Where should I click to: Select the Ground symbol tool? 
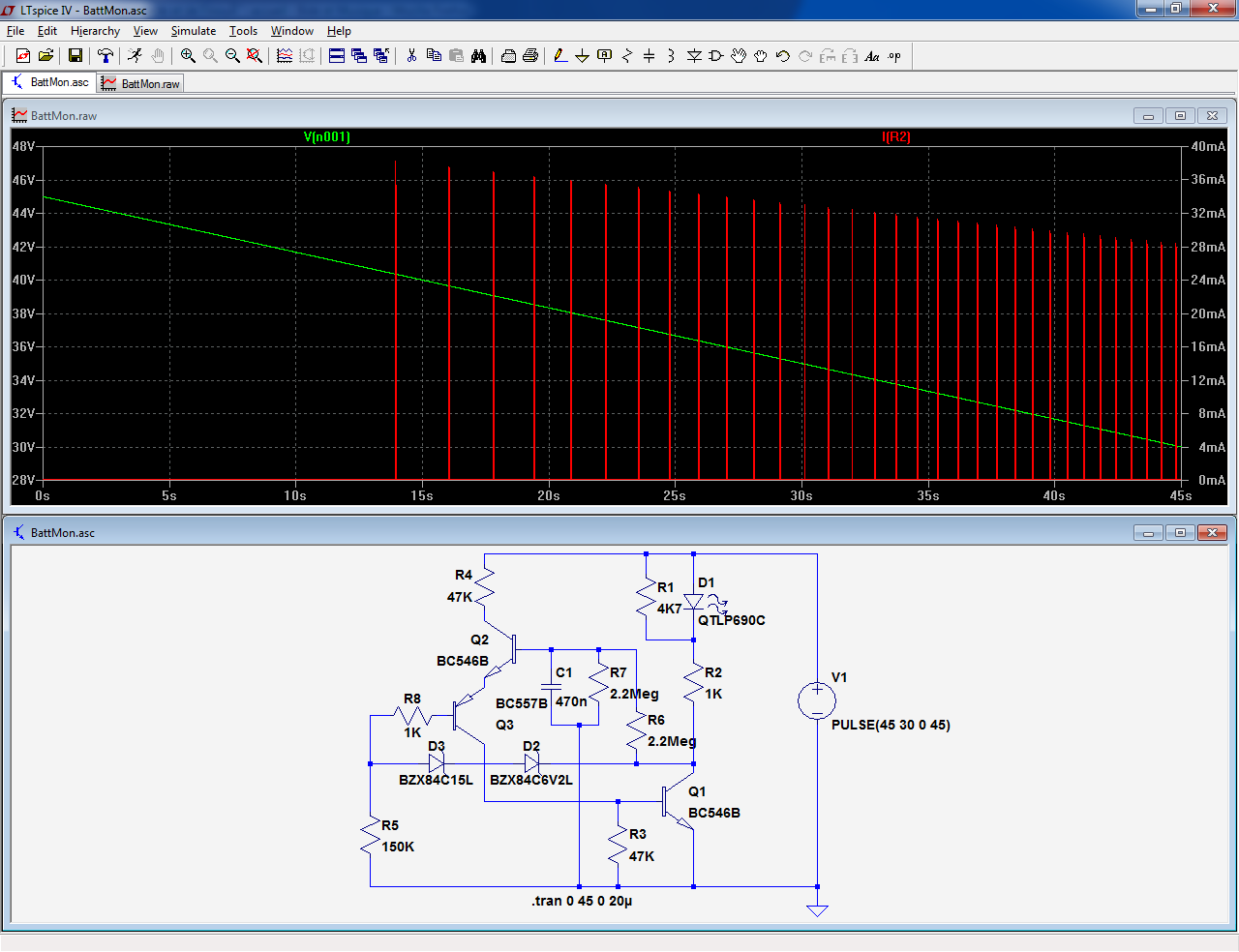583,56
